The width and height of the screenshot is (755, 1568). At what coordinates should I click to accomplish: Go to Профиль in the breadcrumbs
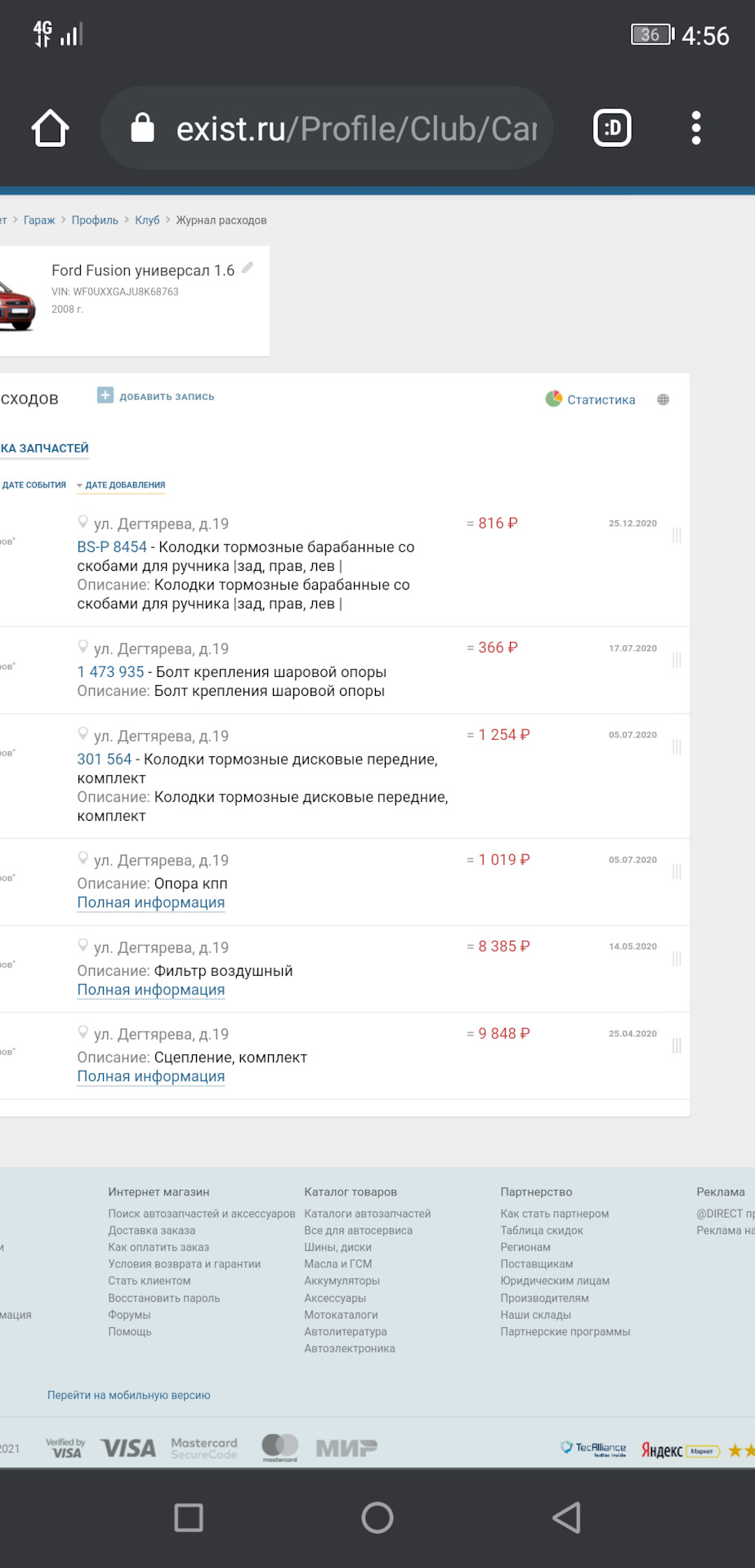click(94, 220)
